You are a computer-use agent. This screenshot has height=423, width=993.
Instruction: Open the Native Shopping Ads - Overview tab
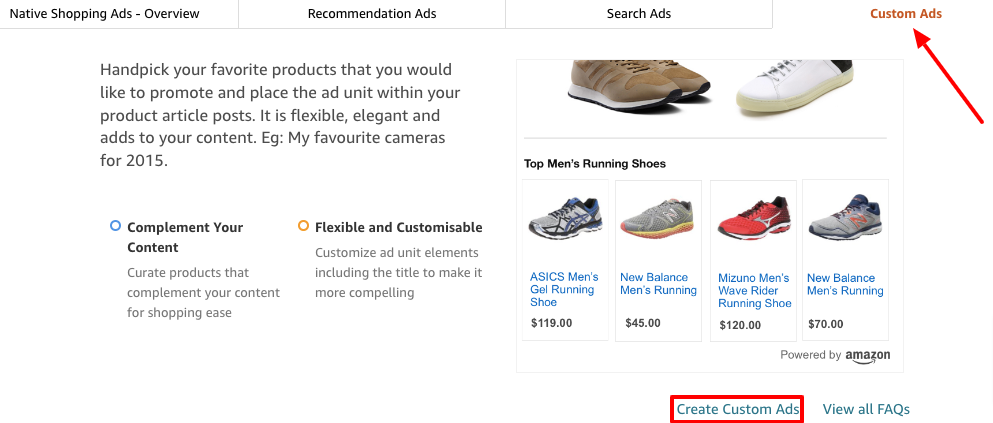pos(104,14)
